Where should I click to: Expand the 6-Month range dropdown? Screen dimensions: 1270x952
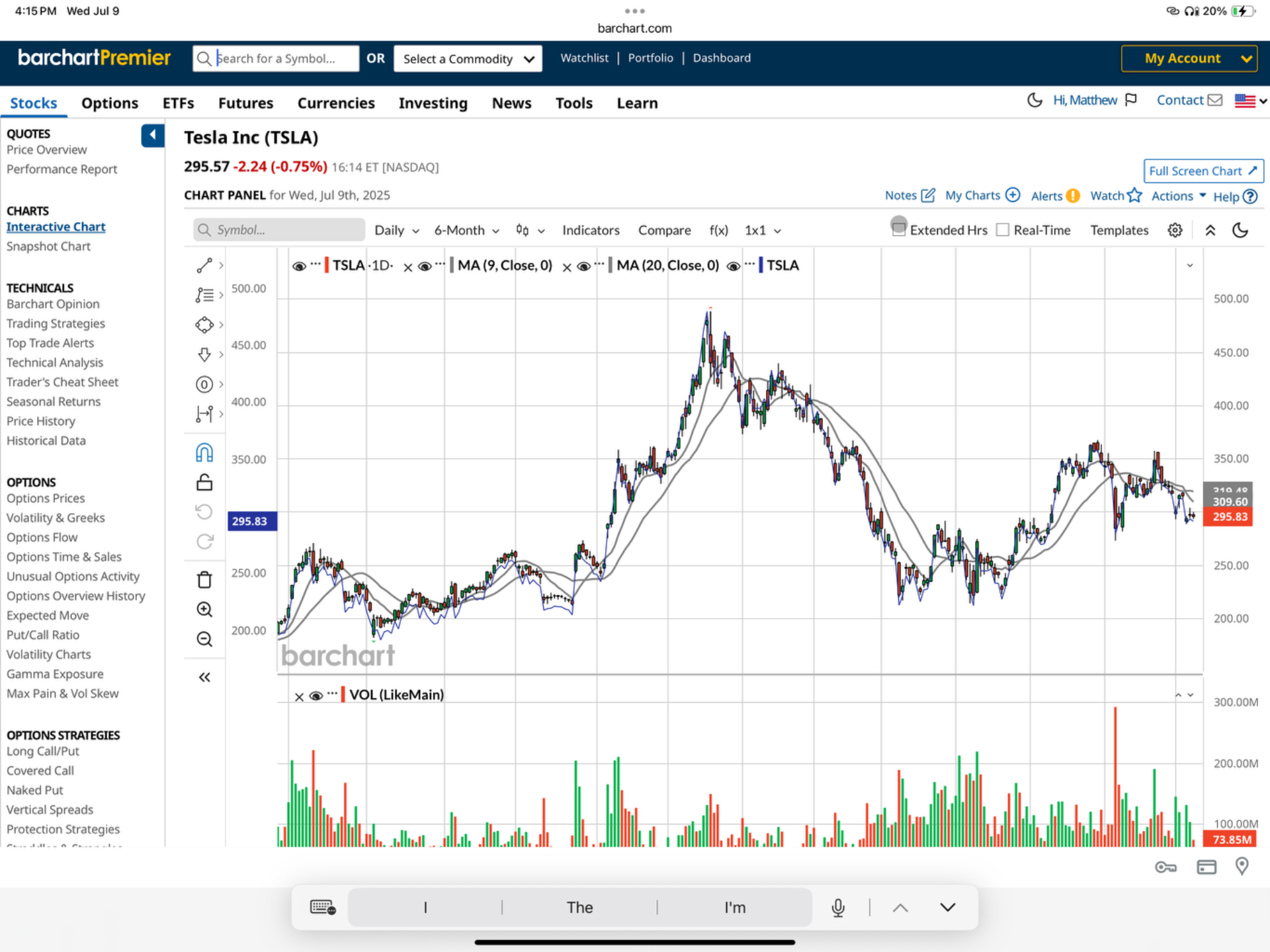pos(466,230)
